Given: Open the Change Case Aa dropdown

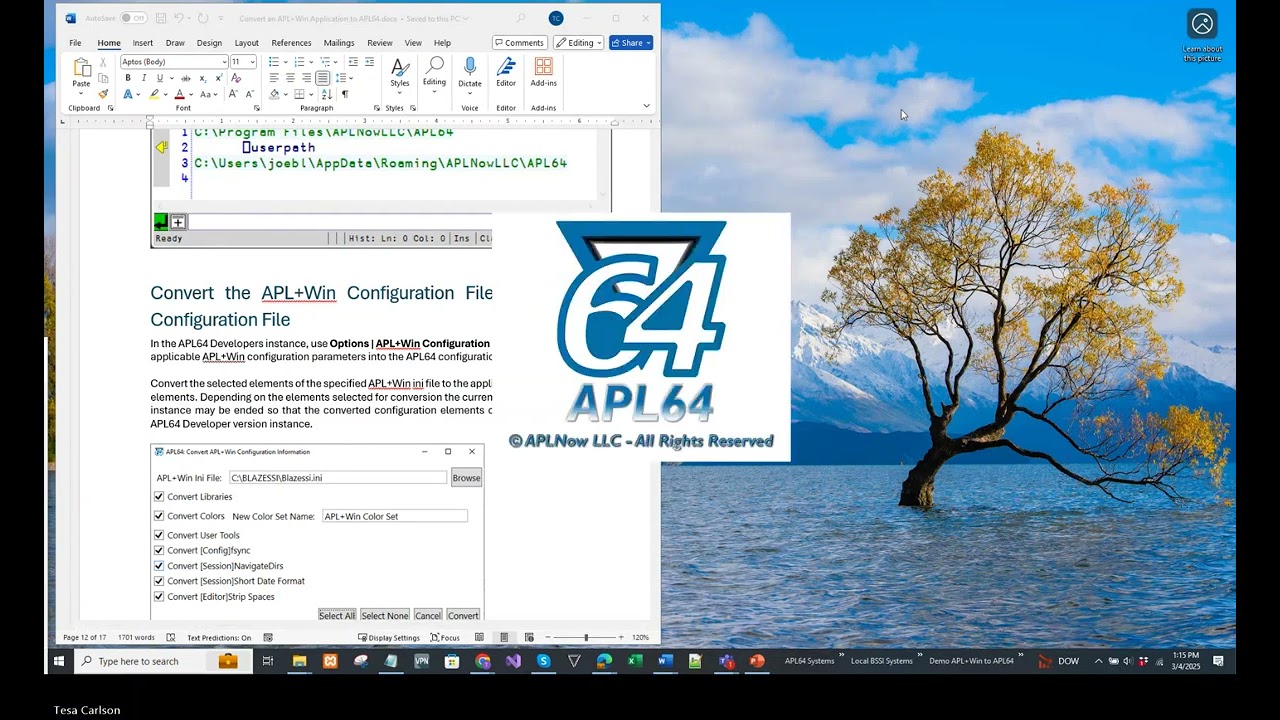Looking at the screenshot, I should click(208, 94).
